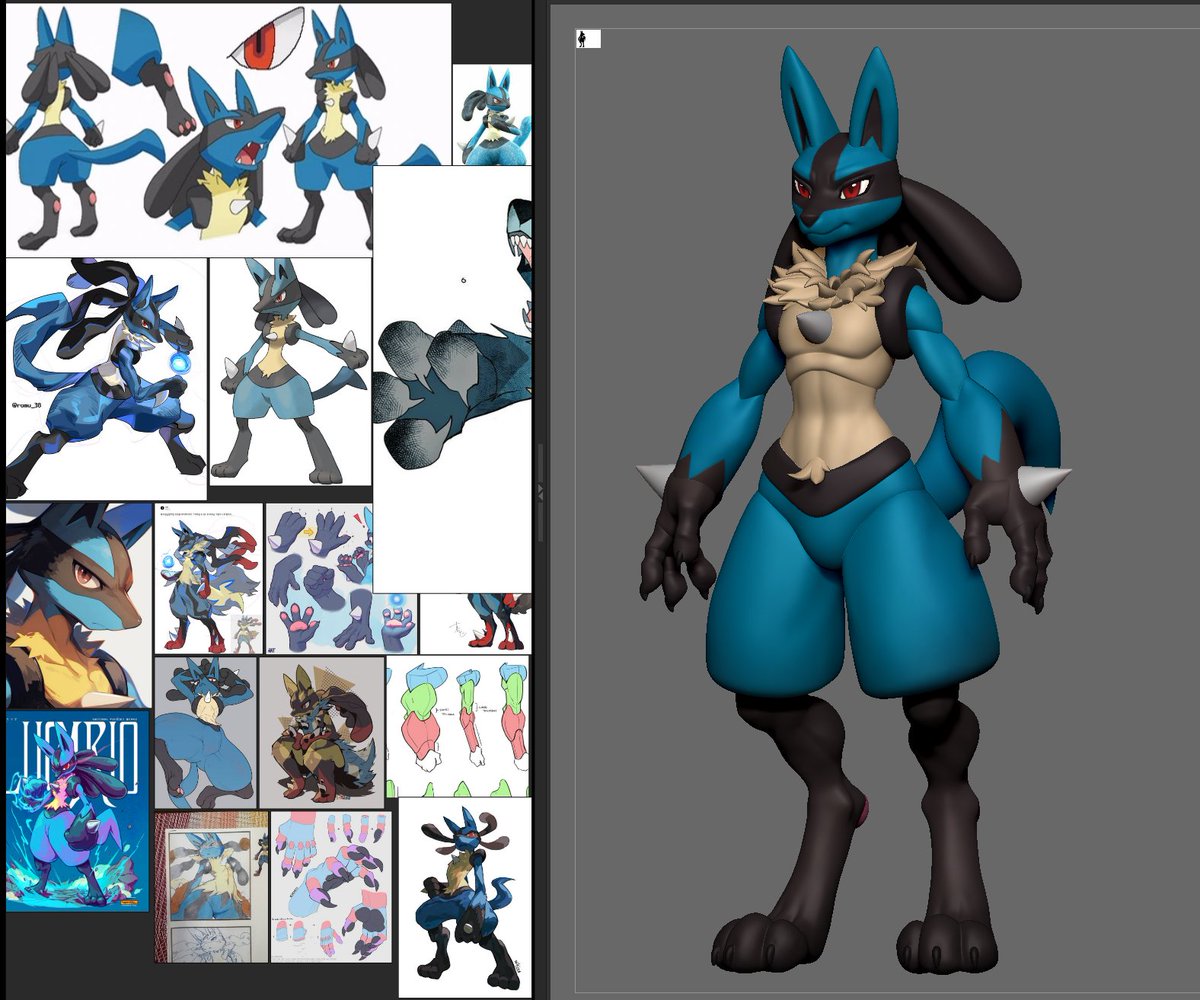Select the bottom-right standing dark Lucario reference

465,897
